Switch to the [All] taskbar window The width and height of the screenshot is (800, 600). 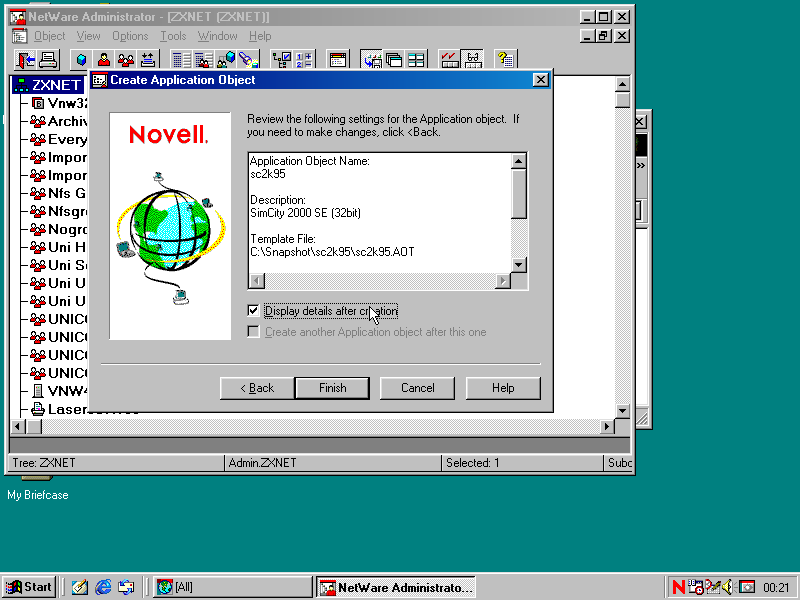pyautogui.click(x=233, y=587)
